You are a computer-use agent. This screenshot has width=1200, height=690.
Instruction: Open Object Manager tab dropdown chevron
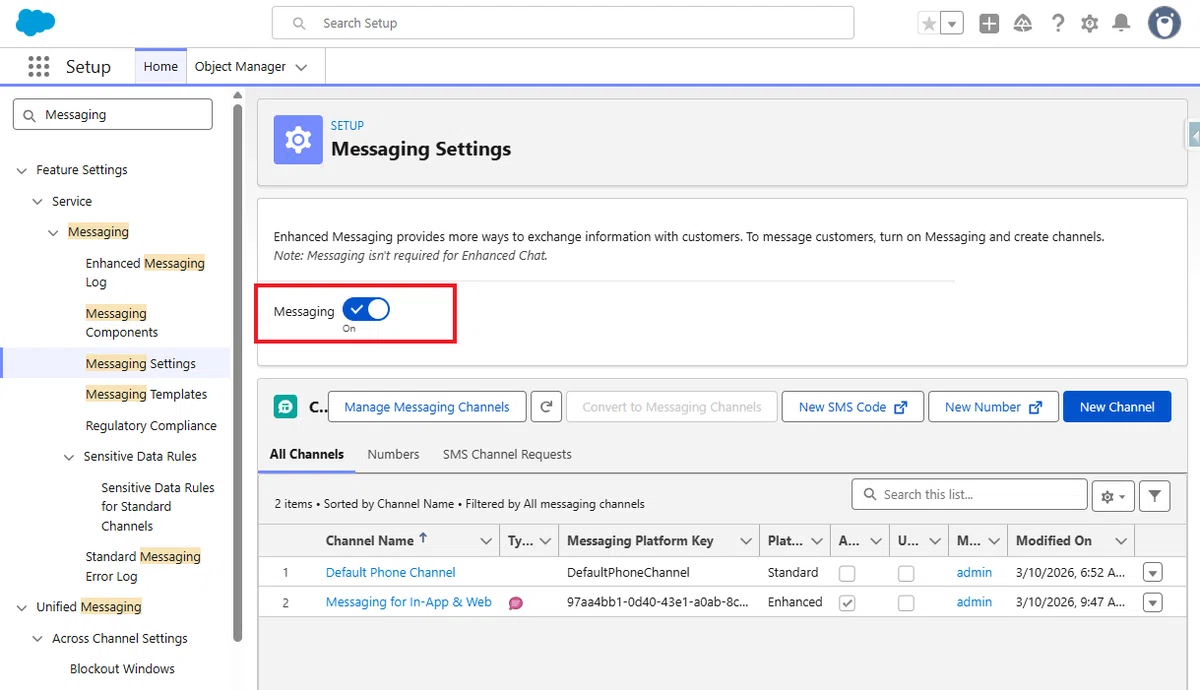(302, 67)
